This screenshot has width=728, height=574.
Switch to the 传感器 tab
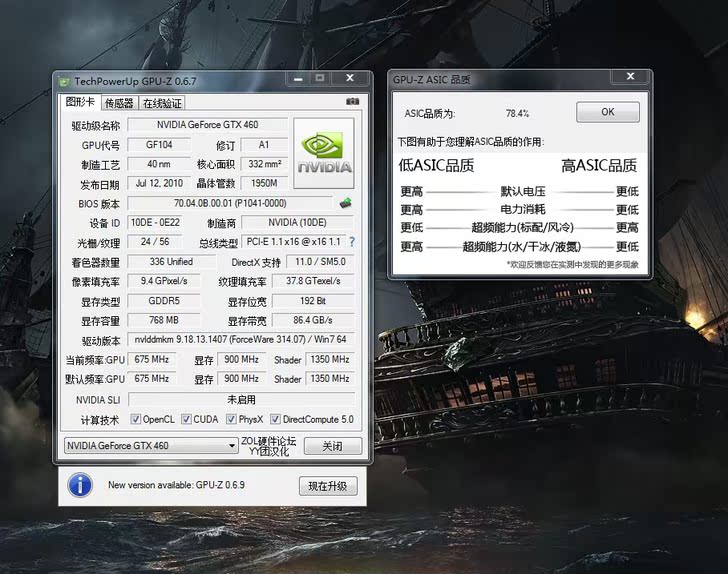(x=119, y=103)
